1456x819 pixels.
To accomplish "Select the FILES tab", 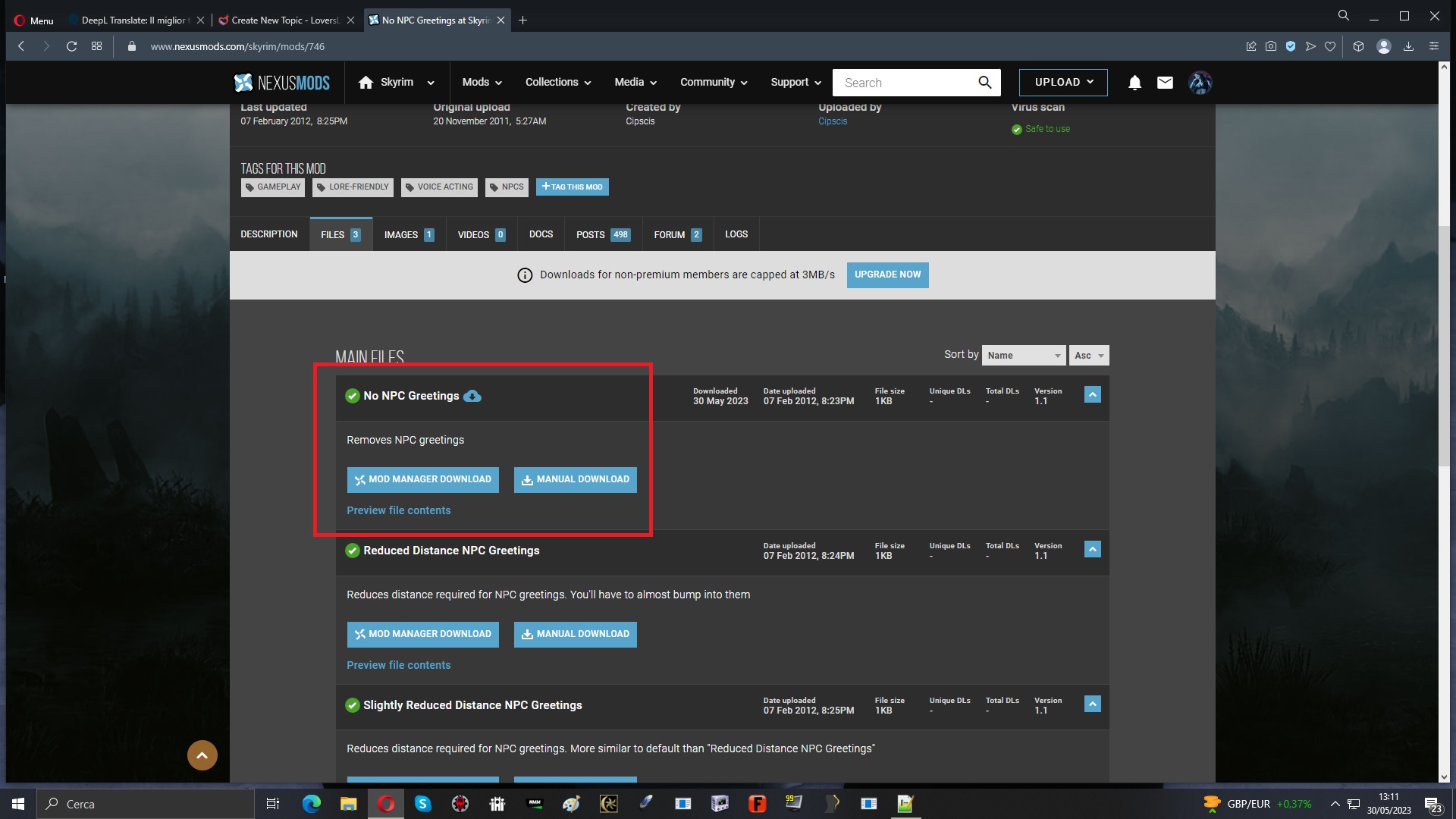I will point(340,234).
